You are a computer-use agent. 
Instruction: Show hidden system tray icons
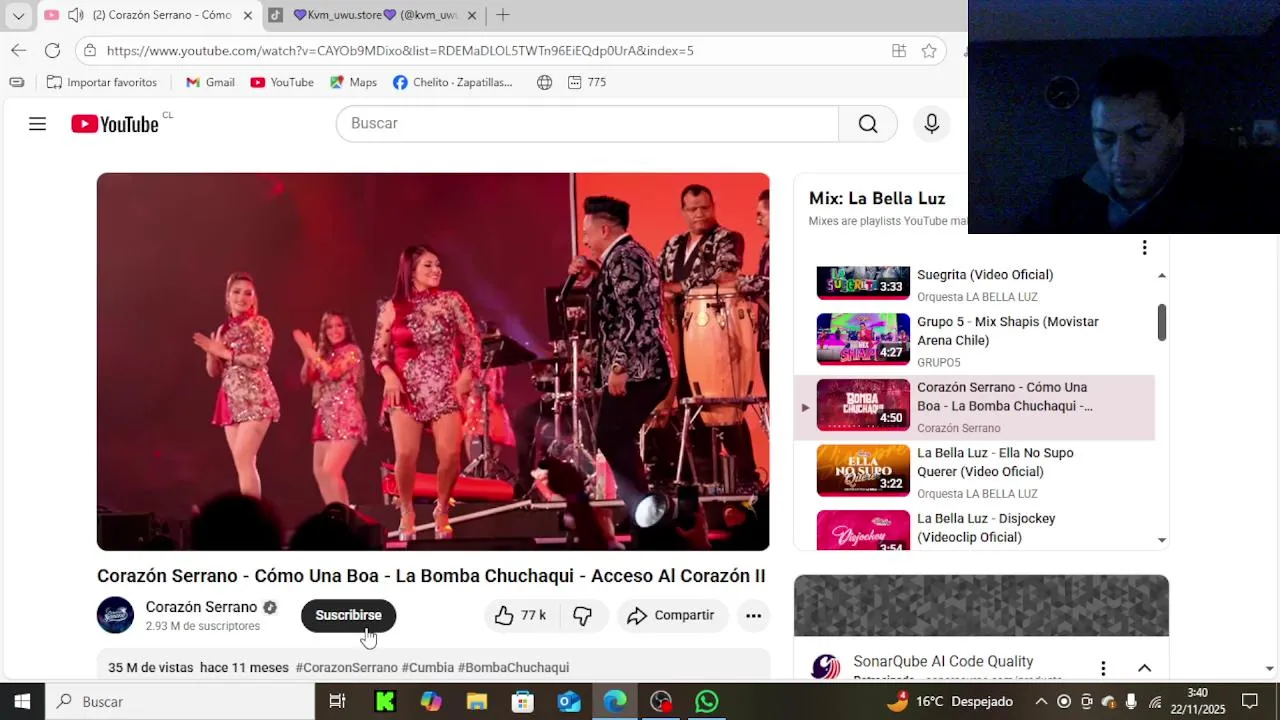click(1041, 702)
